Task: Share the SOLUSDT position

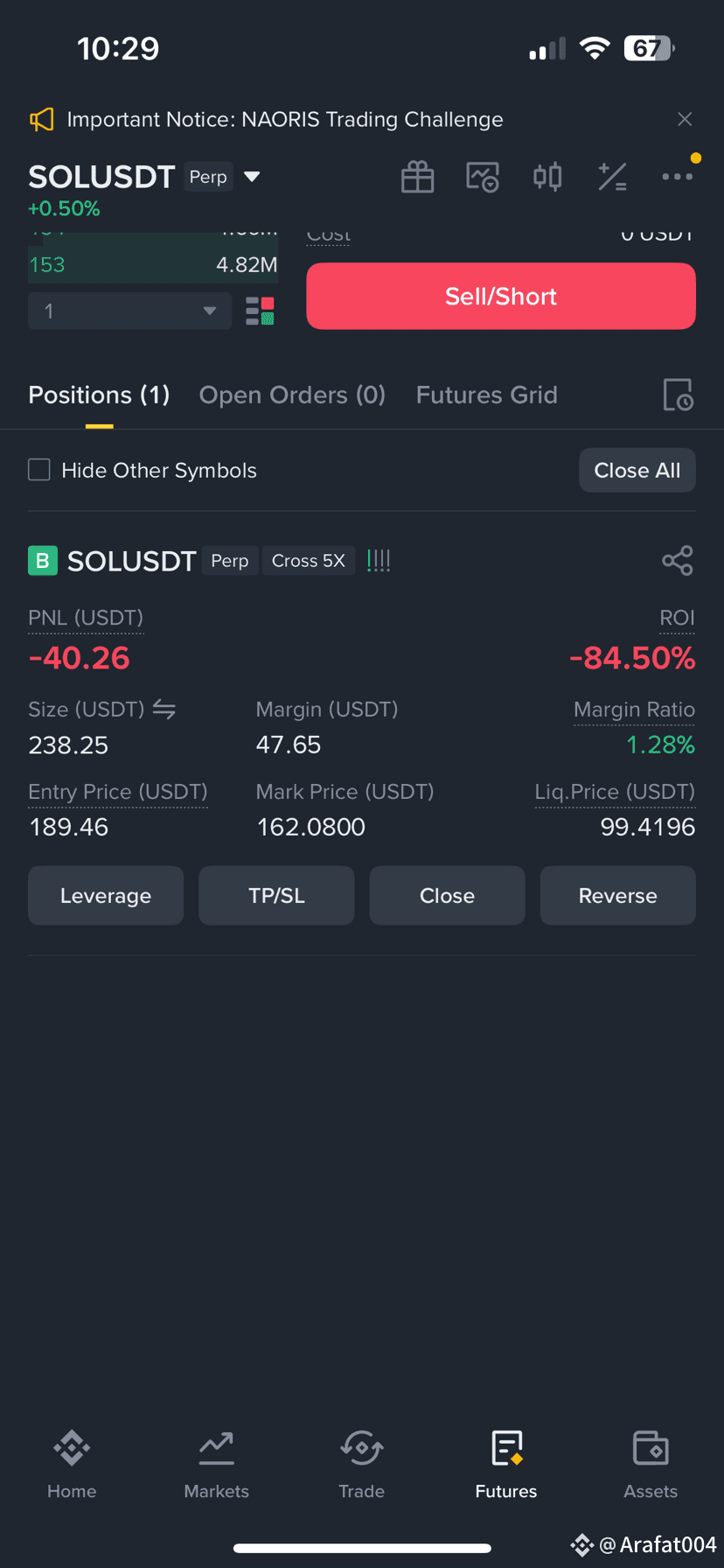Action: tap(678, 561)
